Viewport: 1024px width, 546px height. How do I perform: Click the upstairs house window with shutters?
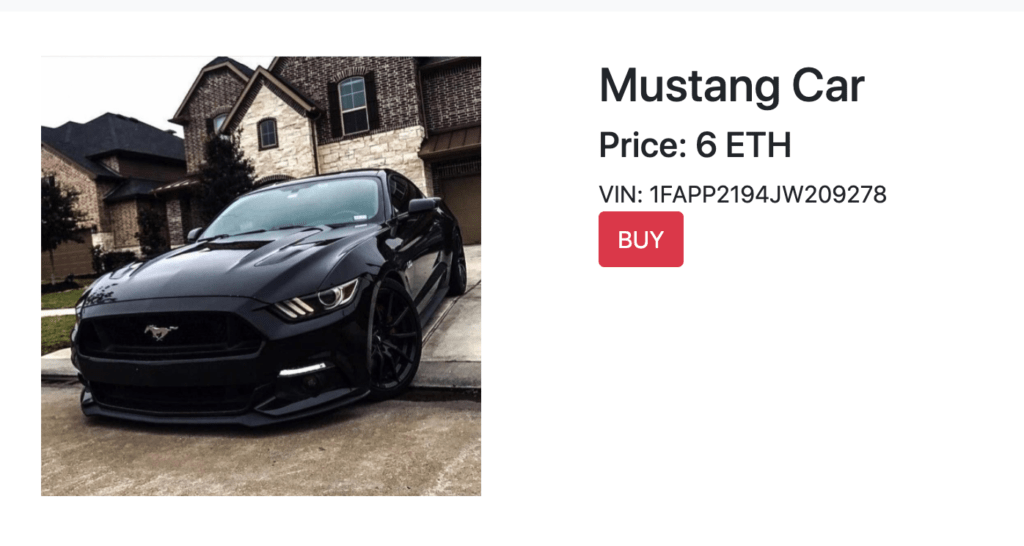tap(353, 105)
